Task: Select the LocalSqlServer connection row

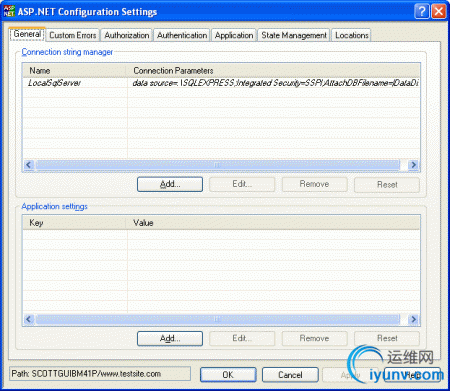Action: point(221,83)
